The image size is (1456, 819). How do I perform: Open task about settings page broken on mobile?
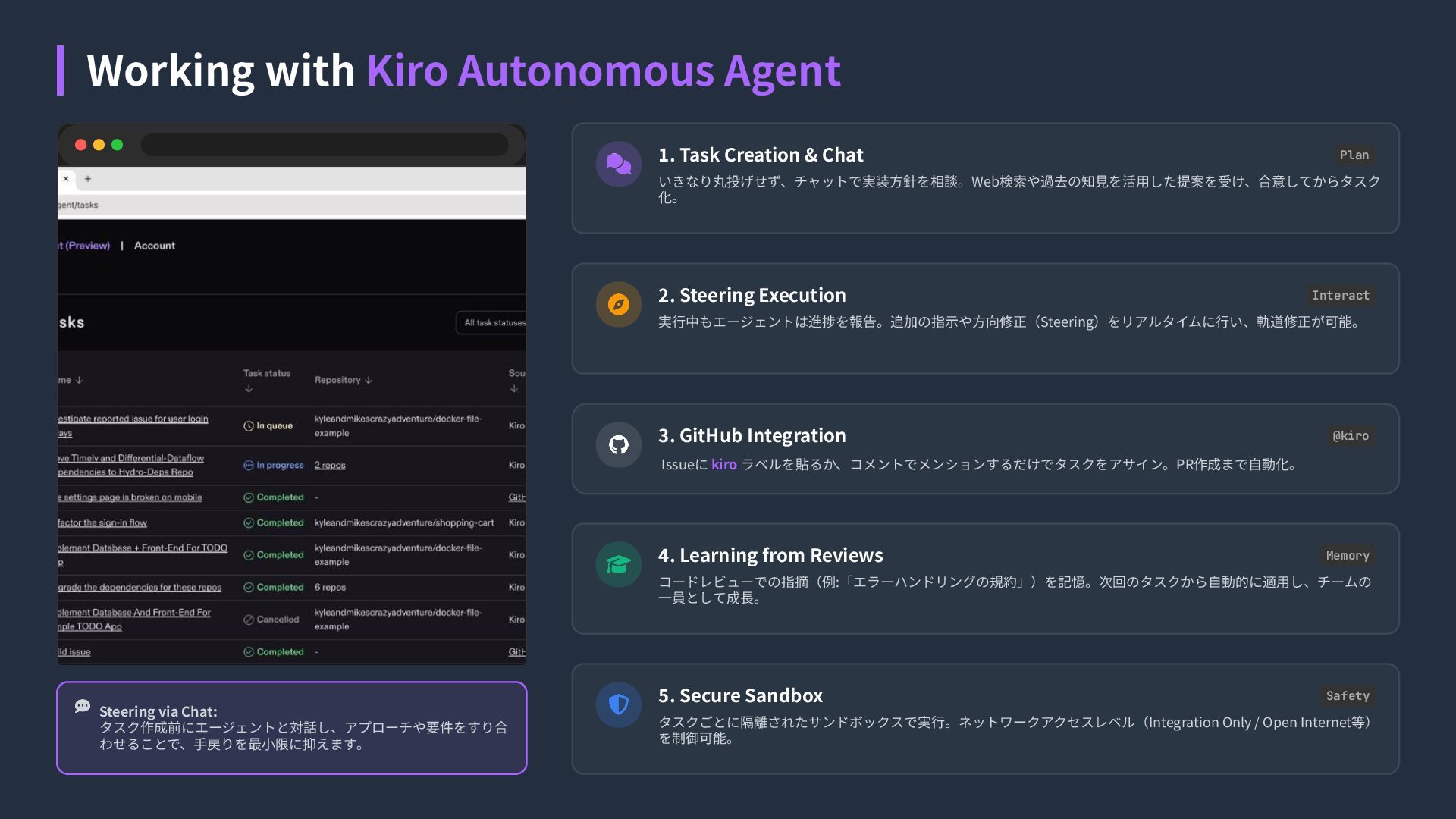pyautogui.click(x=130, y=497)
